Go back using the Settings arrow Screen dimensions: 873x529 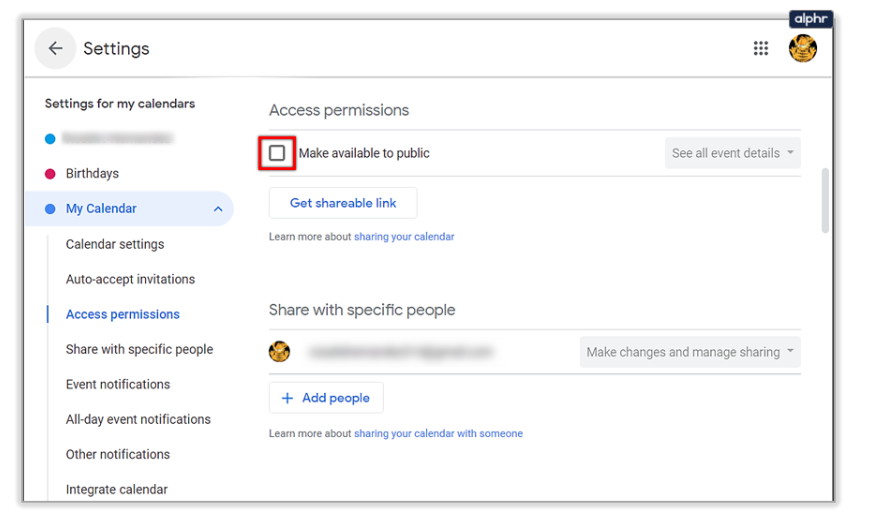(55, 48)
